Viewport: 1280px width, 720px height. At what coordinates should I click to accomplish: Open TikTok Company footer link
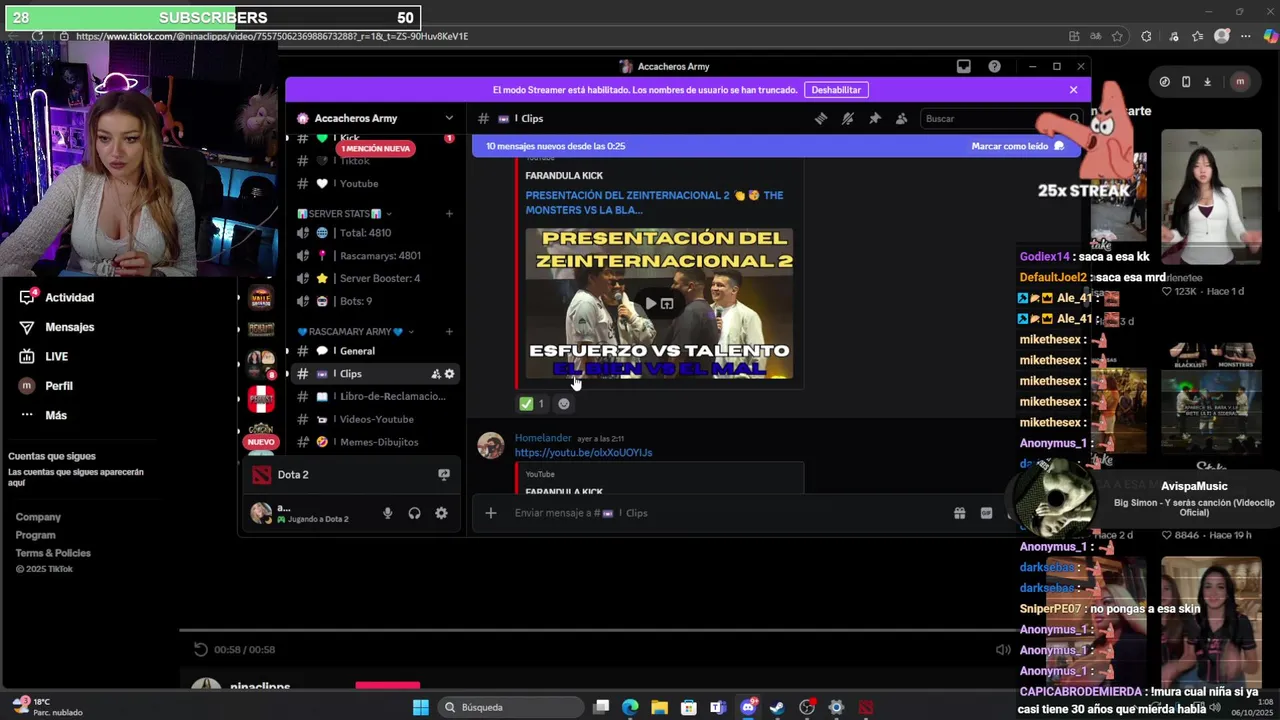[38, 517]
